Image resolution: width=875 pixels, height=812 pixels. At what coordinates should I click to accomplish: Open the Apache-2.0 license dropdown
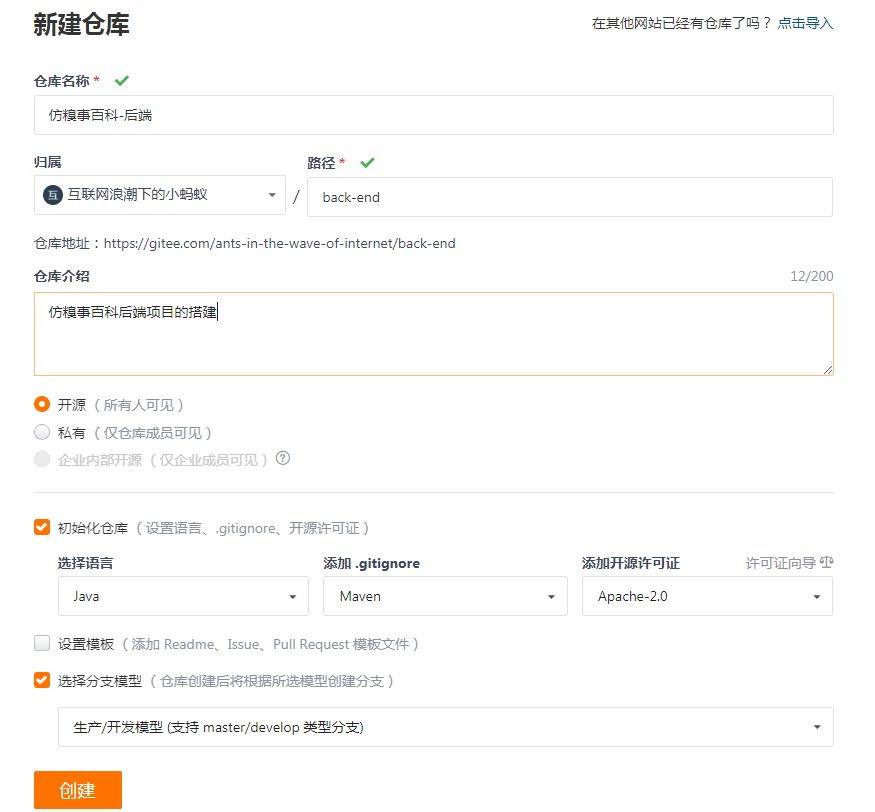click(707, 596)
